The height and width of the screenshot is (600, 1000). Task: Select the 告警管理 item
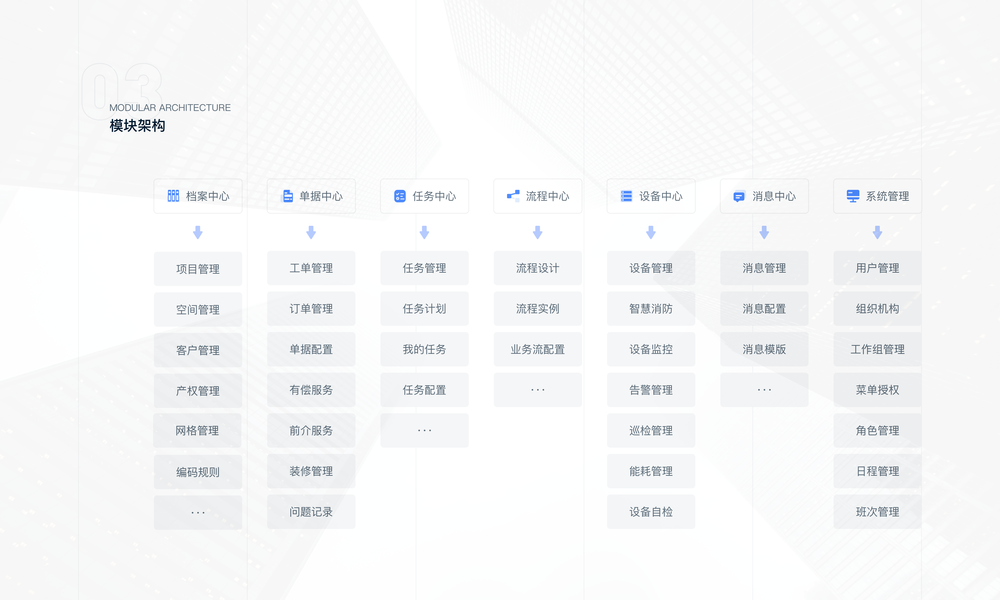pyautogui.click(x=651, y=390)
